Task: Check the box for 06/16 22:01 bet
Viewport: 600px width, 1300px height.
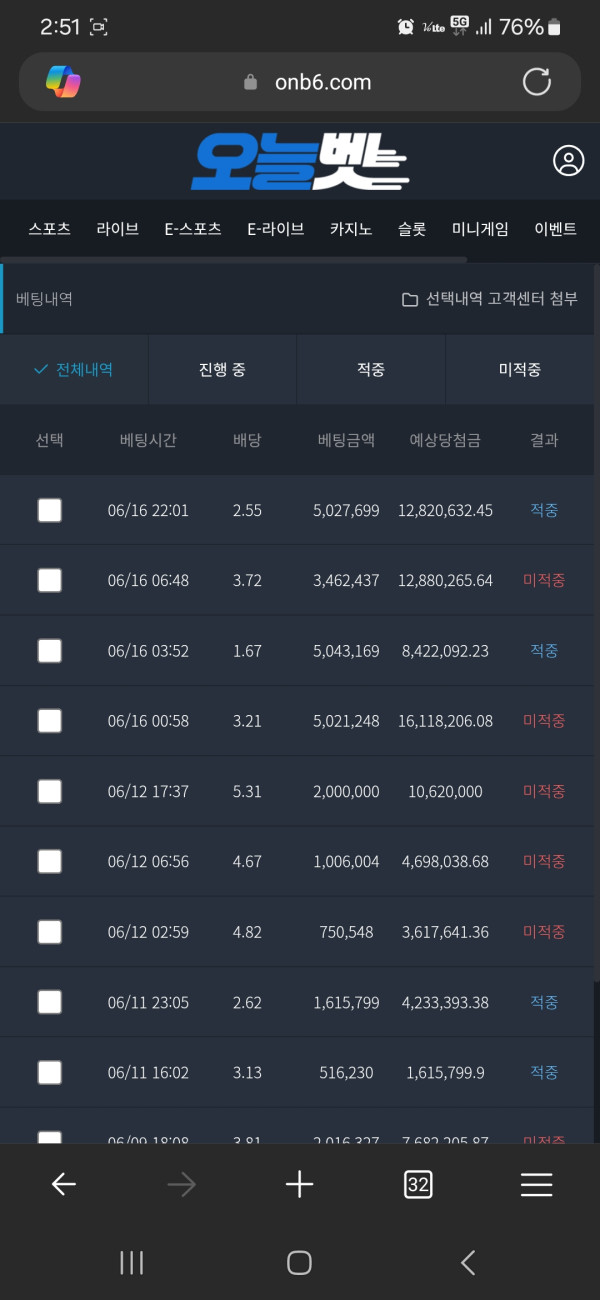Action: pos(50,511)
